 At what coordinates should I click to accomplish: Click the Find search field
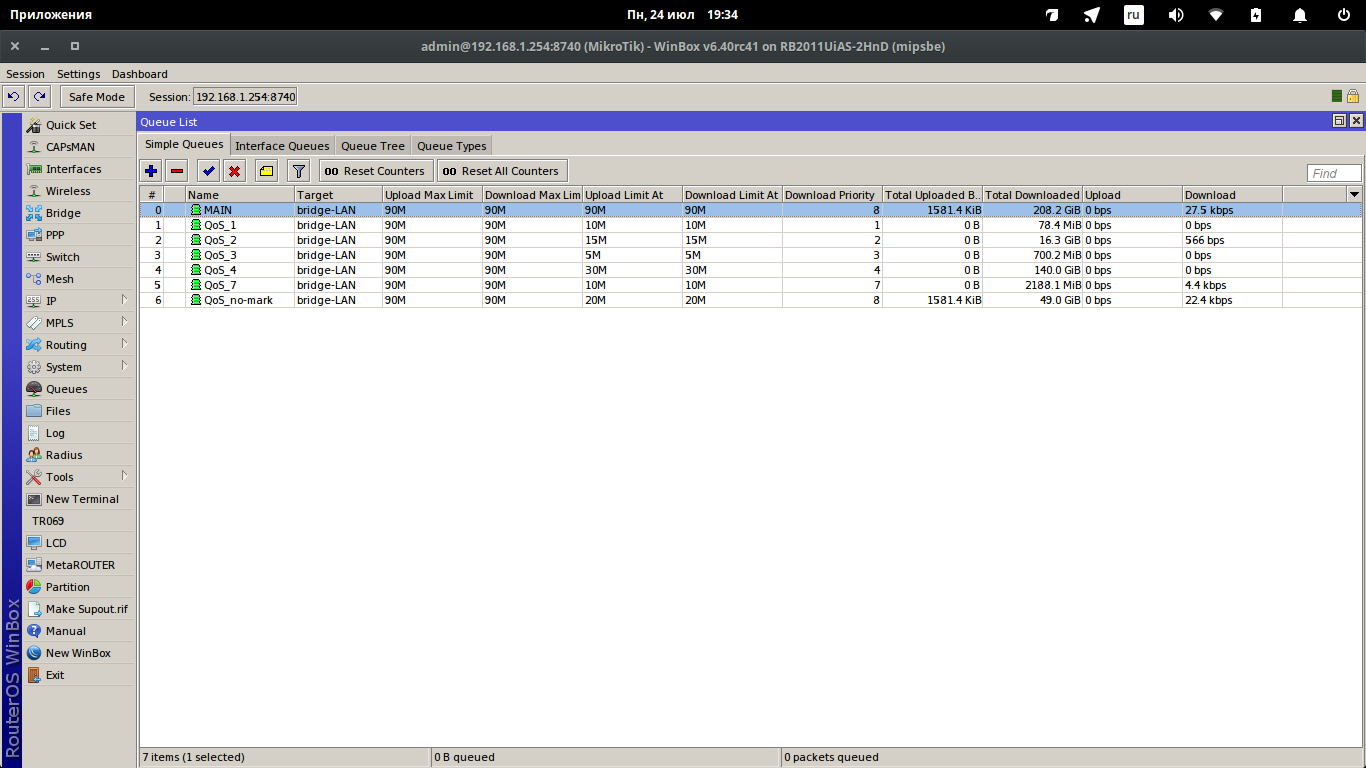click(x=1334, y=173)
